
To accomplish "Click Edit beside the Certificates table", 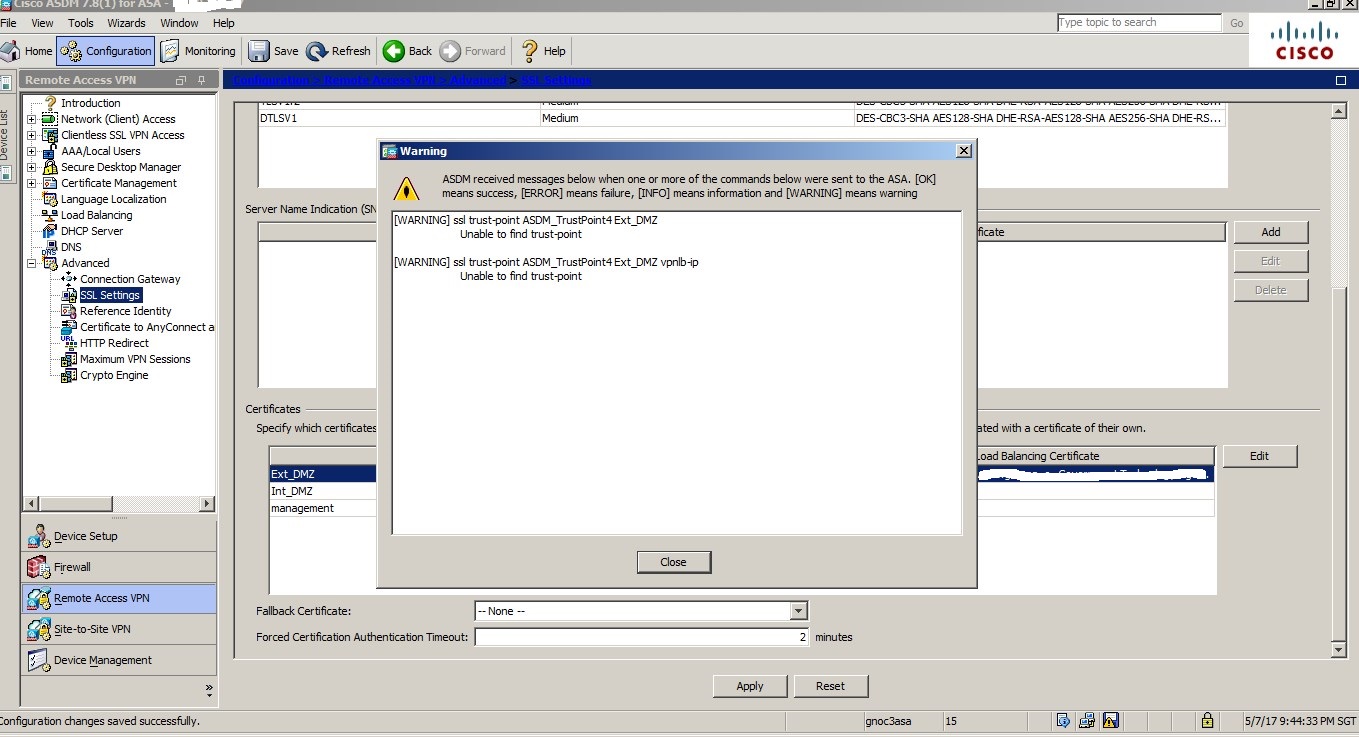I will point(1260,456).
